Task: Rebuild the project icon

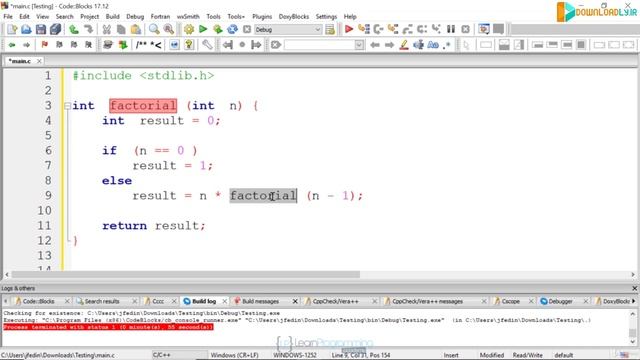Action: coord(232,29)
